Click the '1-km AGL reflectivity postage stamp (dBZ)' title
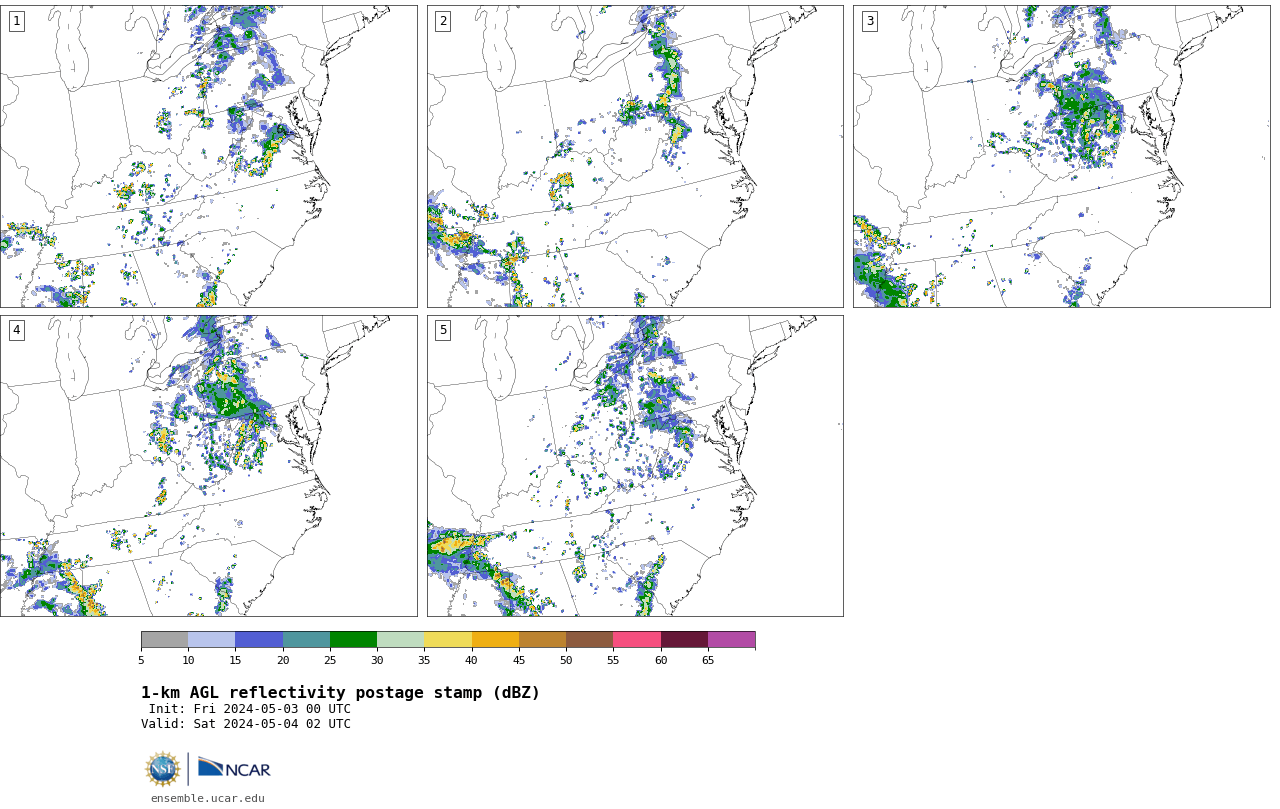 (x=340, y=693)
